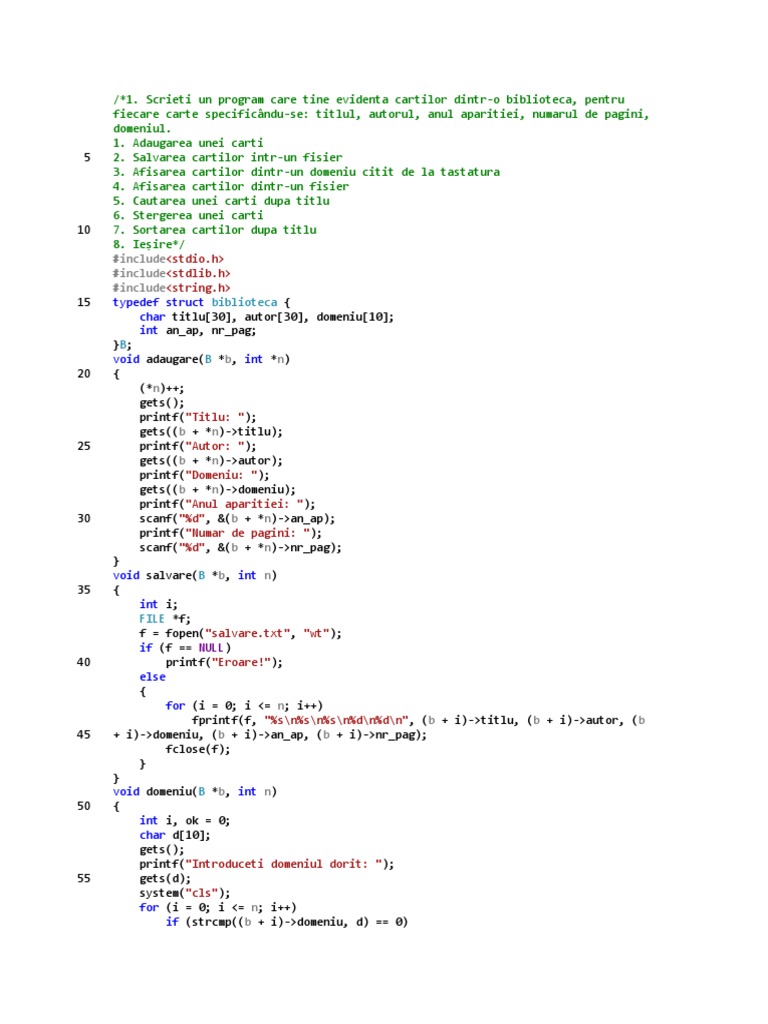Click the 'else' keyword in salvare
The width and height of the screenshot is (768, 1024).
(152, 677)
